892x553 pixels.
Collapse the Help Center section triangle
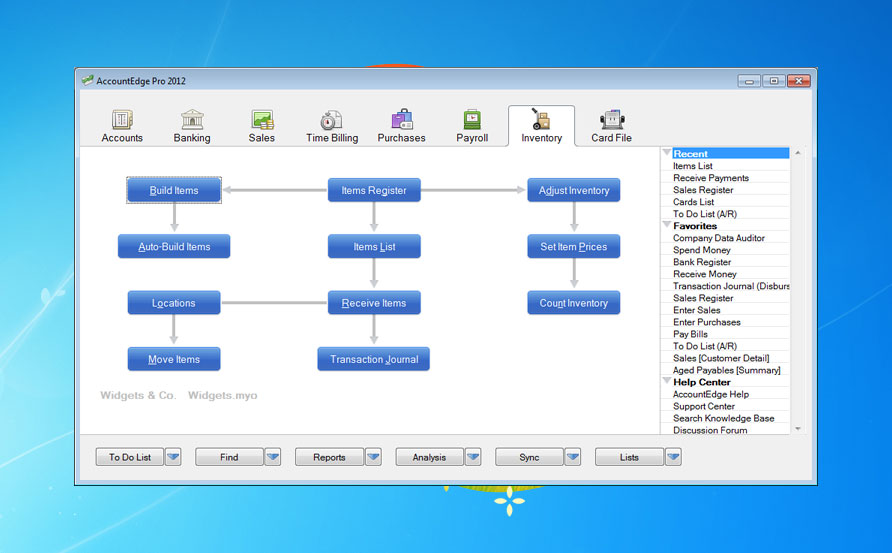tap(667, 381)
